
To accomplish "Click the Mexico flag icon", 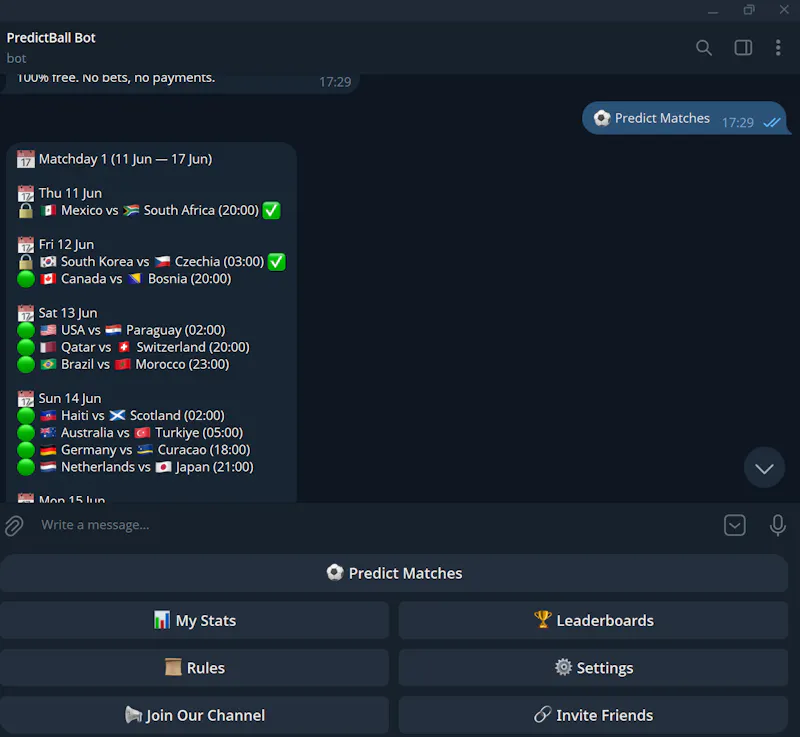I will pos(48,210).
